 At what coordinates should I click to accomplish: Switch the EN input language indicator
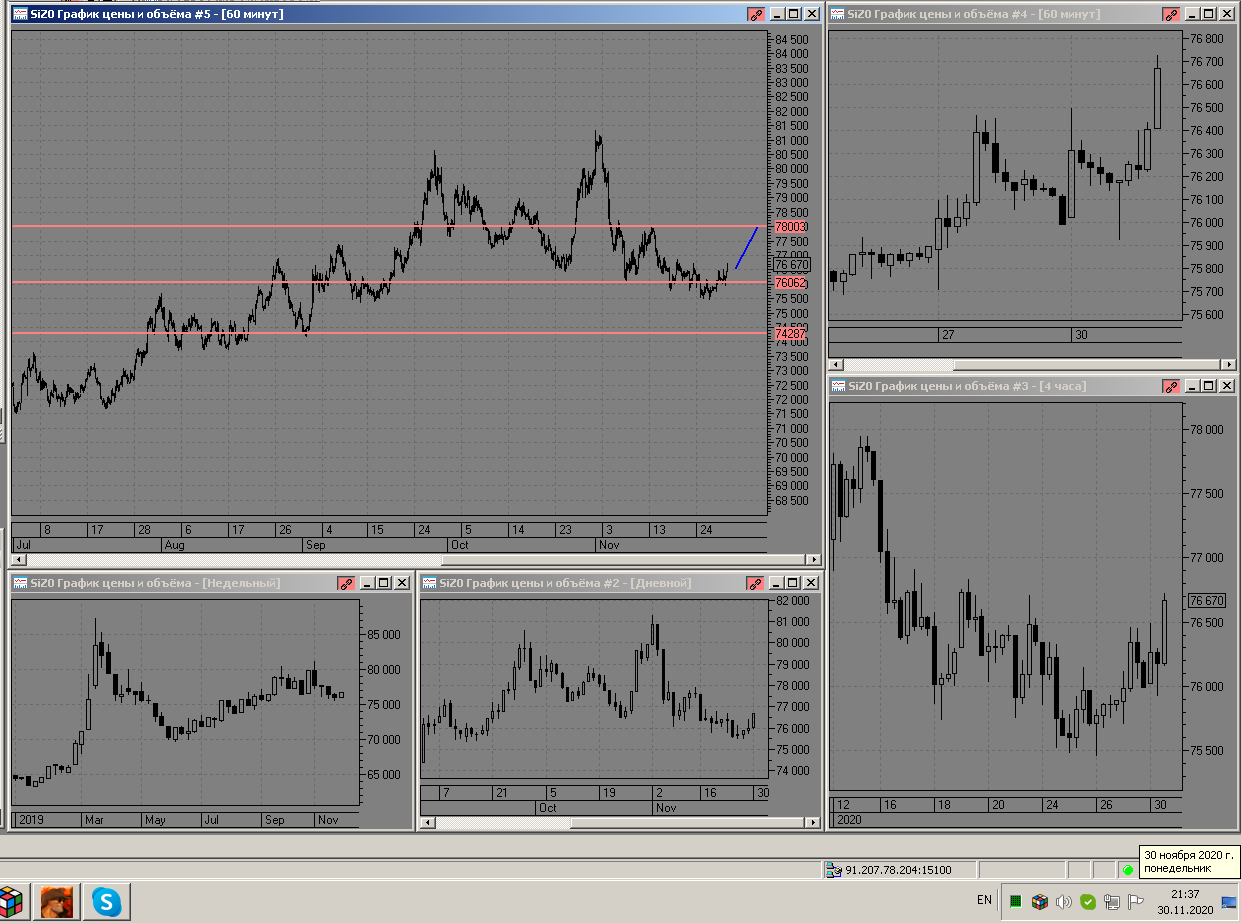pyautogui.click(x=984, y=900)
